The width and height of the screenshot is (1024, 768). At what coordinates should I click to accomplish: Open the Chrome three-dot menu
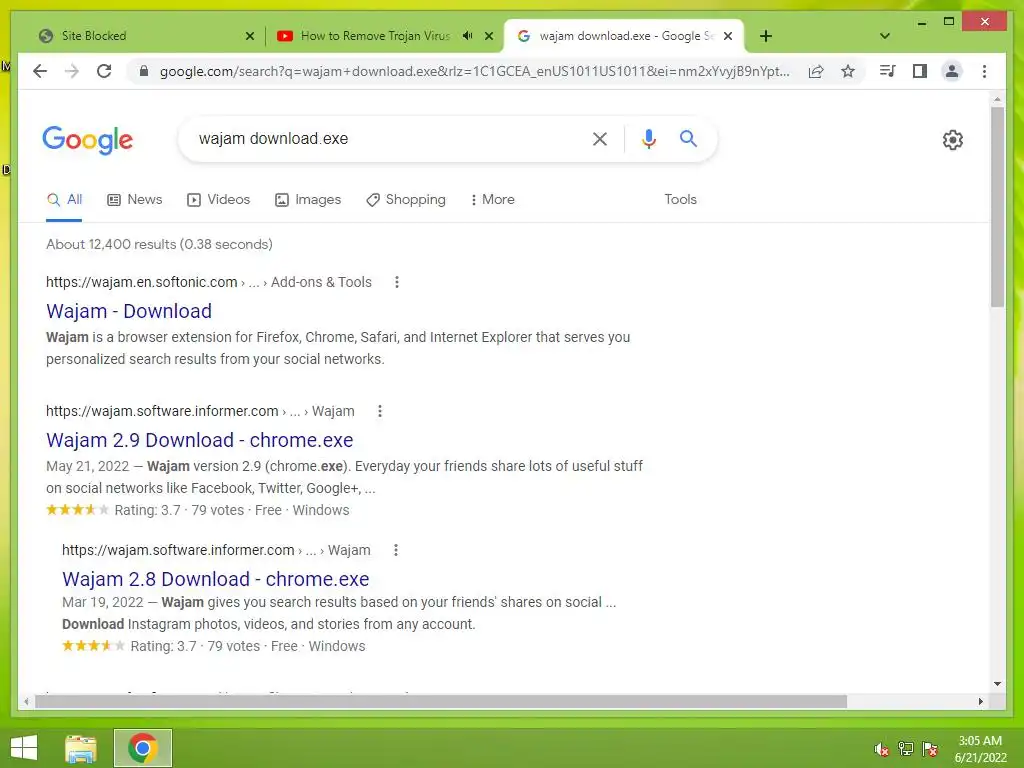pos(984,71)
